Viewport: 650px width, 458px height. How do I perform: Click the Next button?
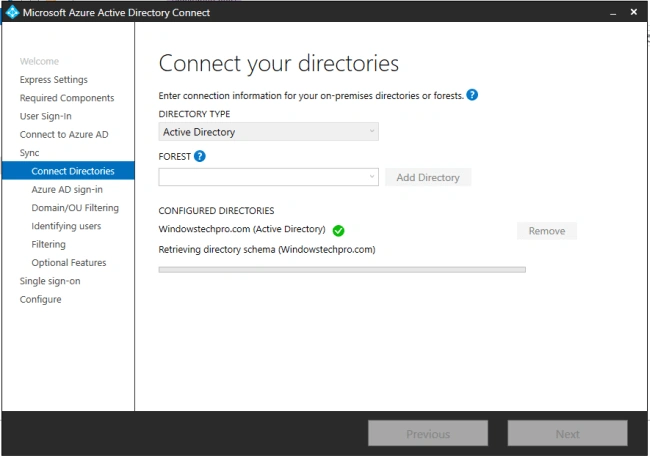(x=567, y=434)
